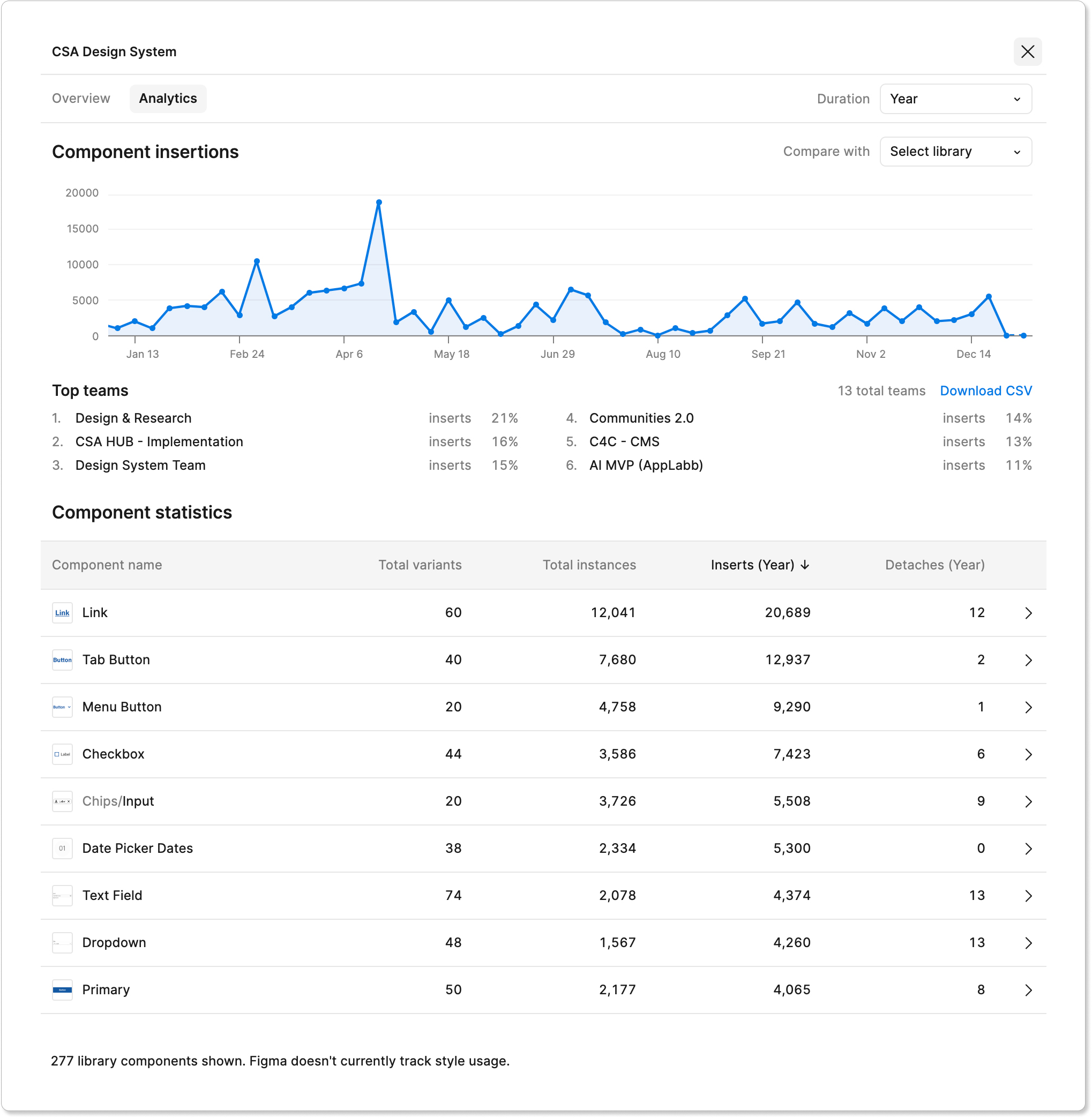Expand the Link row chevron
This screenshot has width=1092, height=1118.
1028,613
